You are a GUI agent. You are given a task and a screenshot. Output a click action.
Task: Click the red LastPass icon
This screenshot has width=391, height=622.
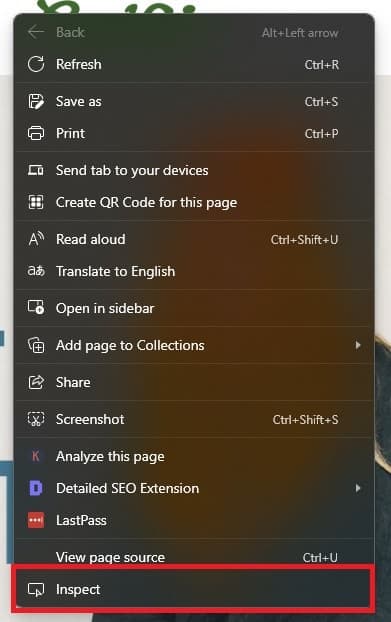pyautogui.click(x=36, y=520)
